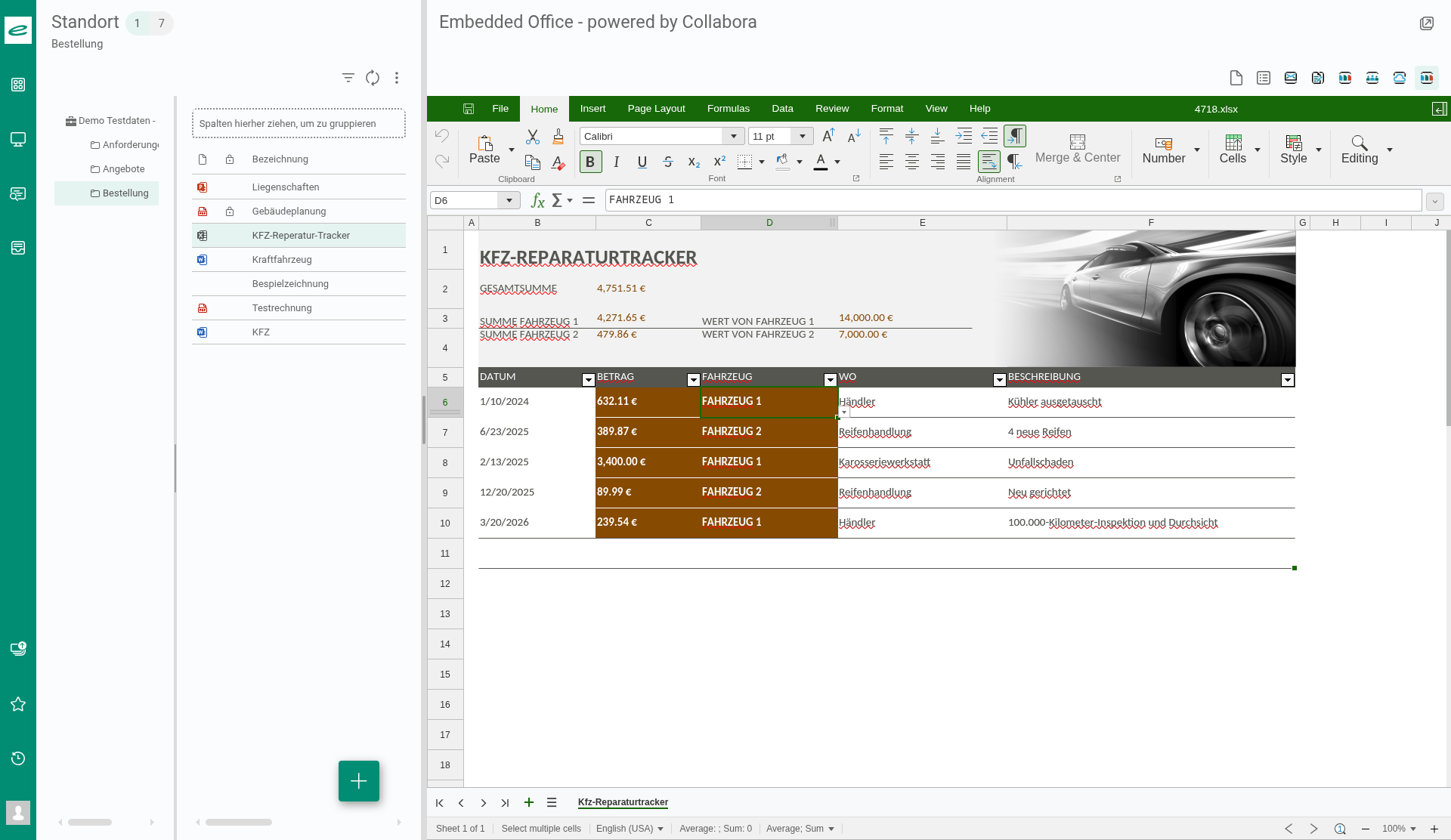Click the favorites star in left sidebar
The width and height of the screenshot is (1451, 840).
(x=18, y=704)
